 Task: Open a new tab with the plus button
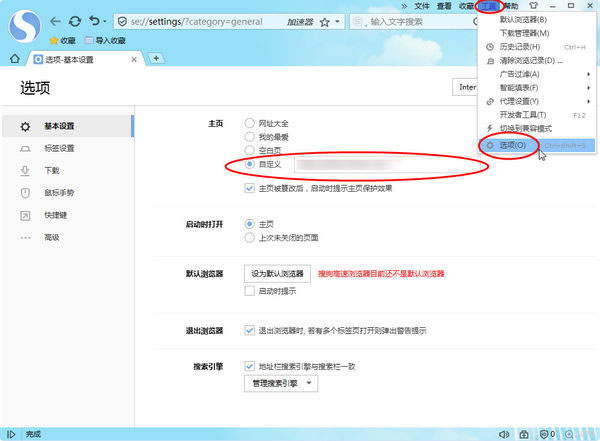[x=156, y=59]
